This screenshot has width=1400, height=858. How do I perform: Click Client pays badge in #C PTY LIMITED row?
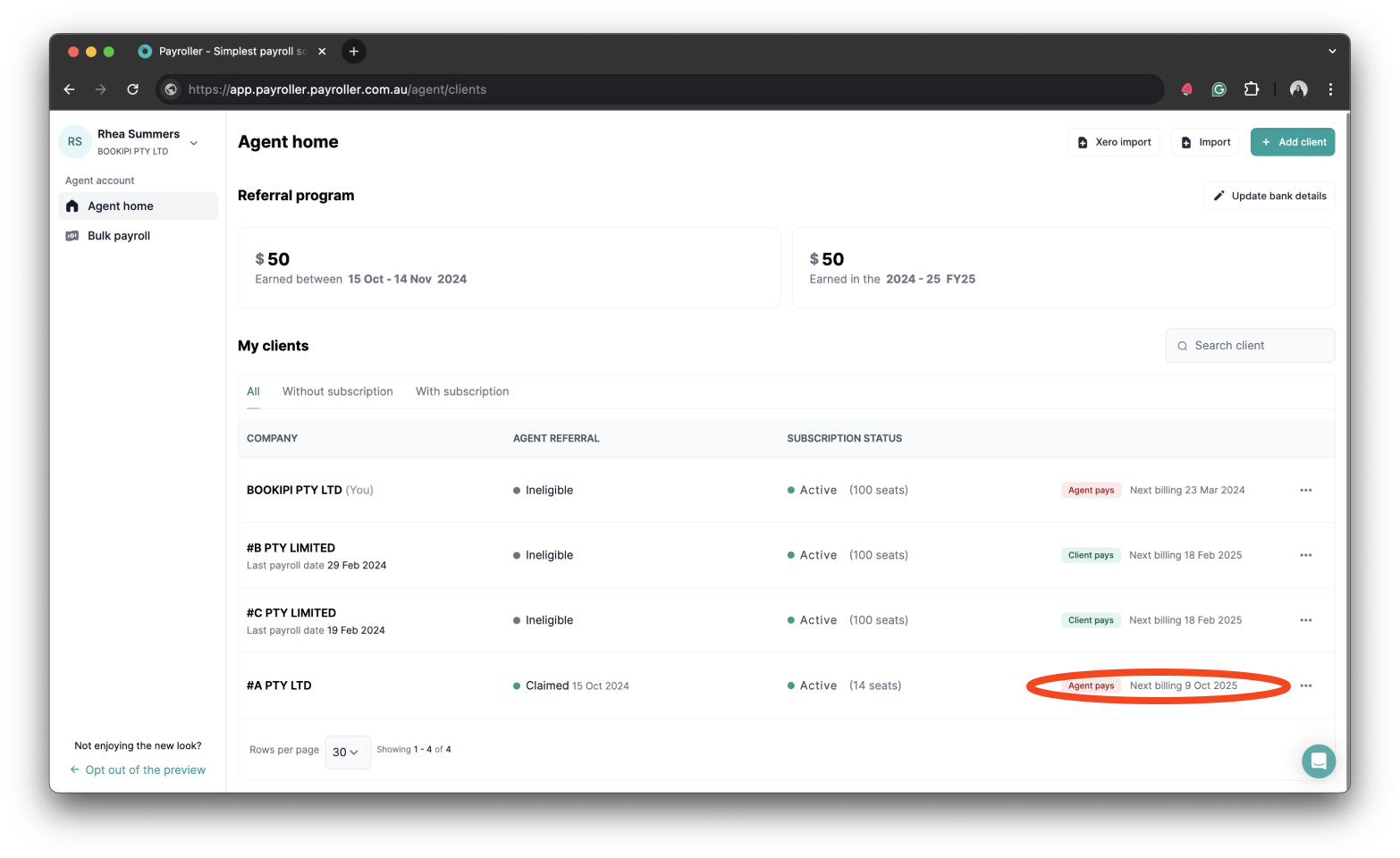click(x=1091, y=620)
